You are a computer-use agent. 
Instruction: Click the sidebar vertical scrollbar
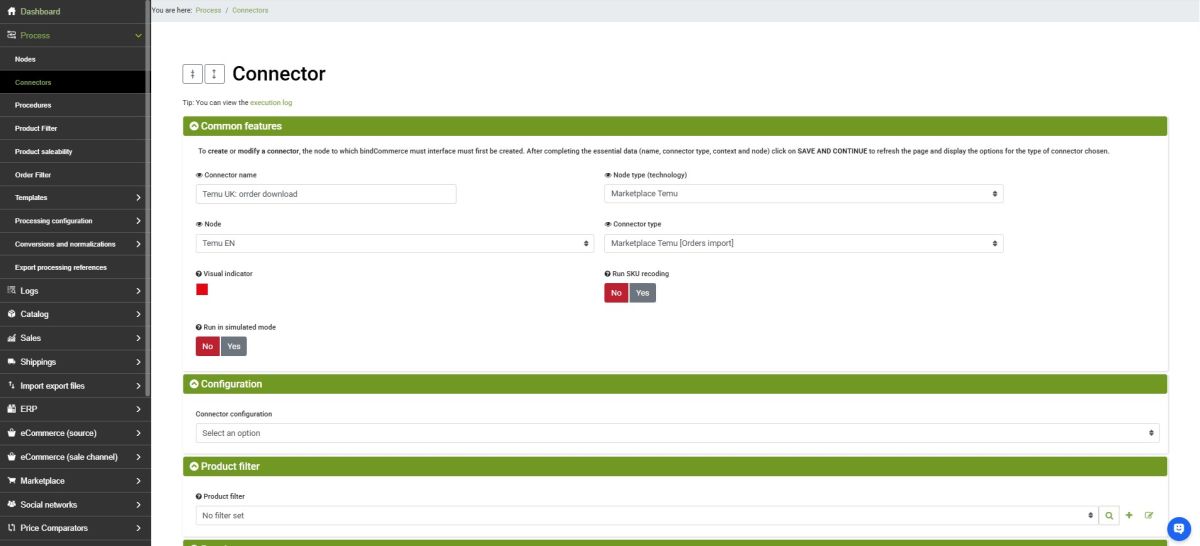tap(148, 200)
